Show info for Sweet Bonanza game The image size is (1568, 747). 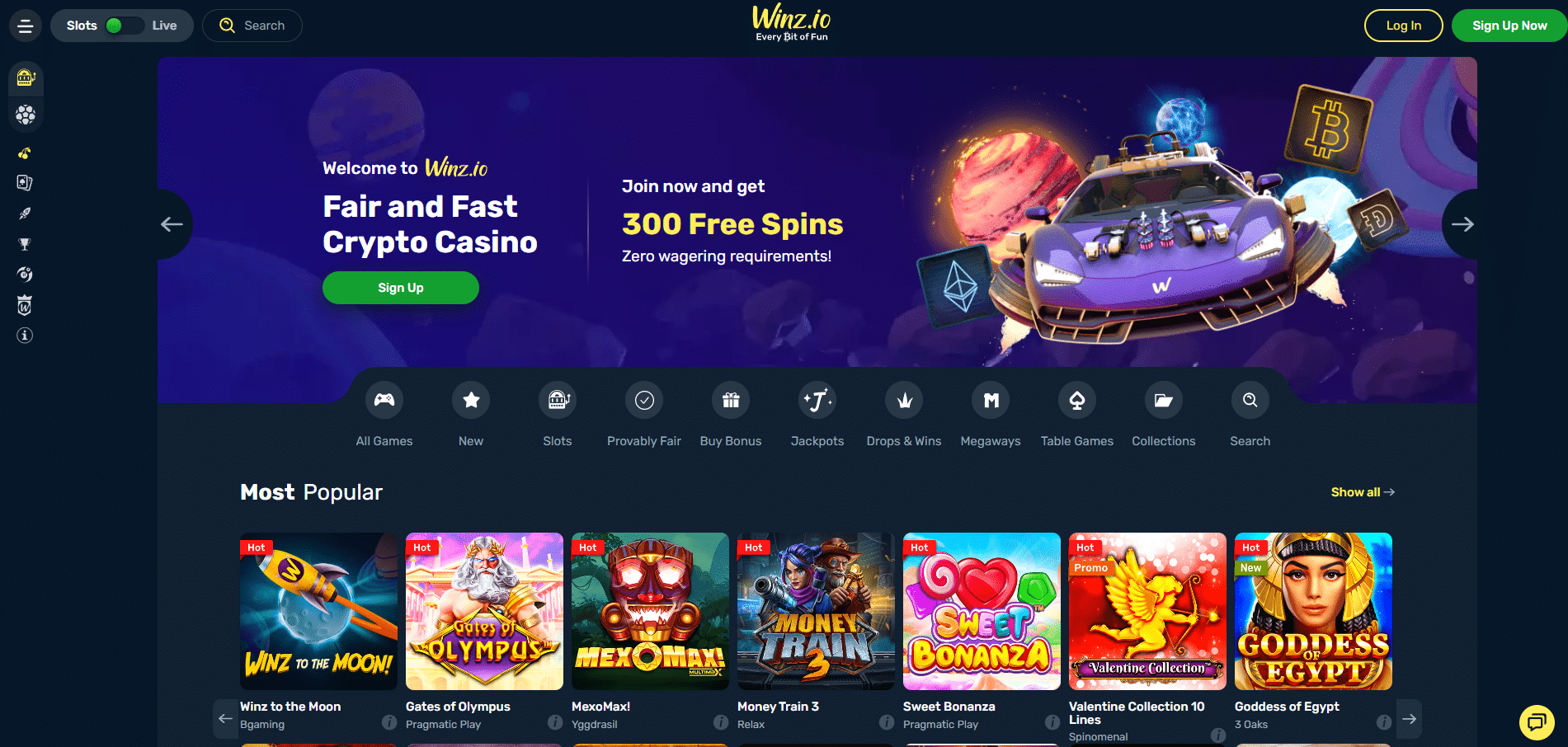(1052, 722)
